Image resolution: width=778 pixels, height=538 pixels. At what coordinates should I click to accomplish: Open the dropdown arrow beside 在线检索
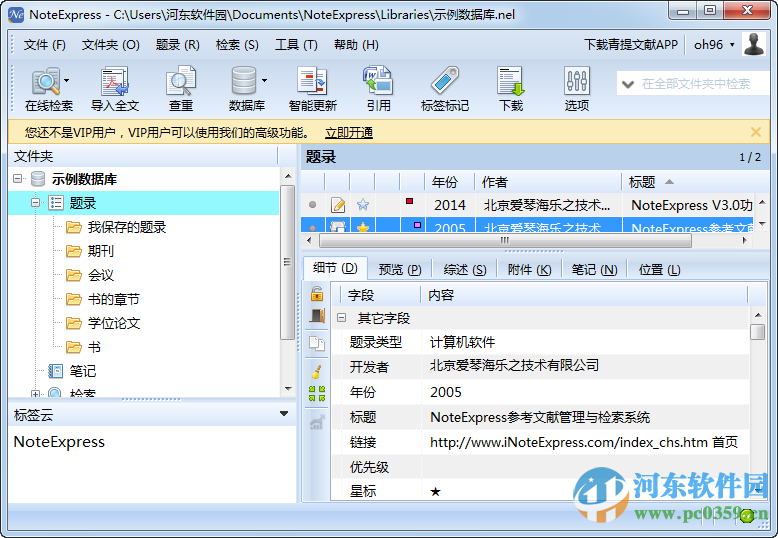pos(66,80)
